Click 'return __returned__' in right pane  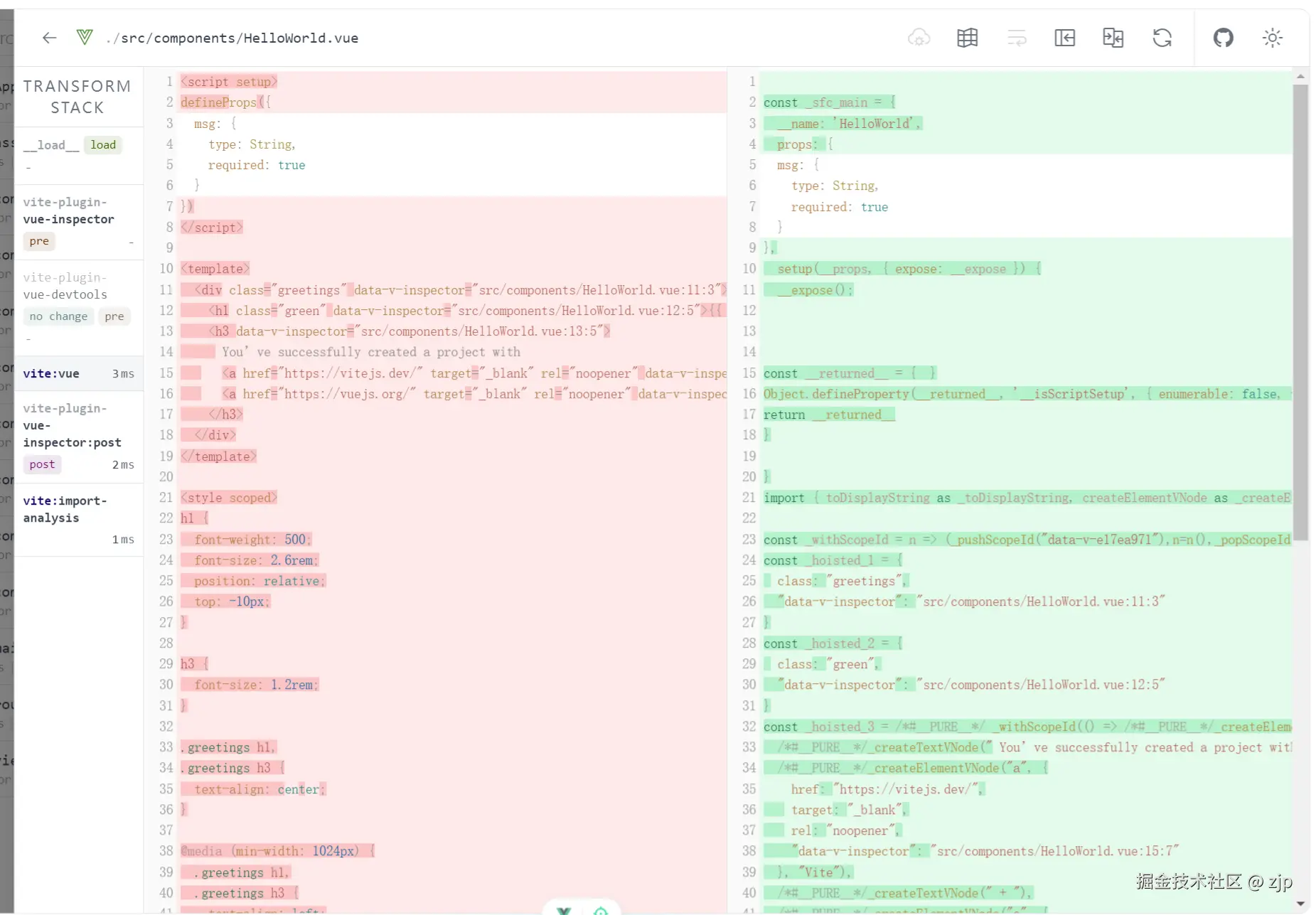(829, 414)
